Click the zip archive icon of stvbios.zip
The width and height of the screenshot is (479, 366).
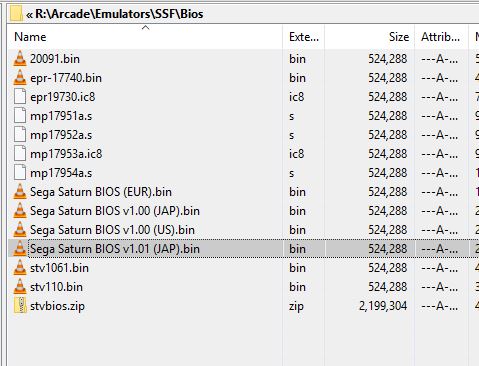pyautogui.click(x=20, y=306)
